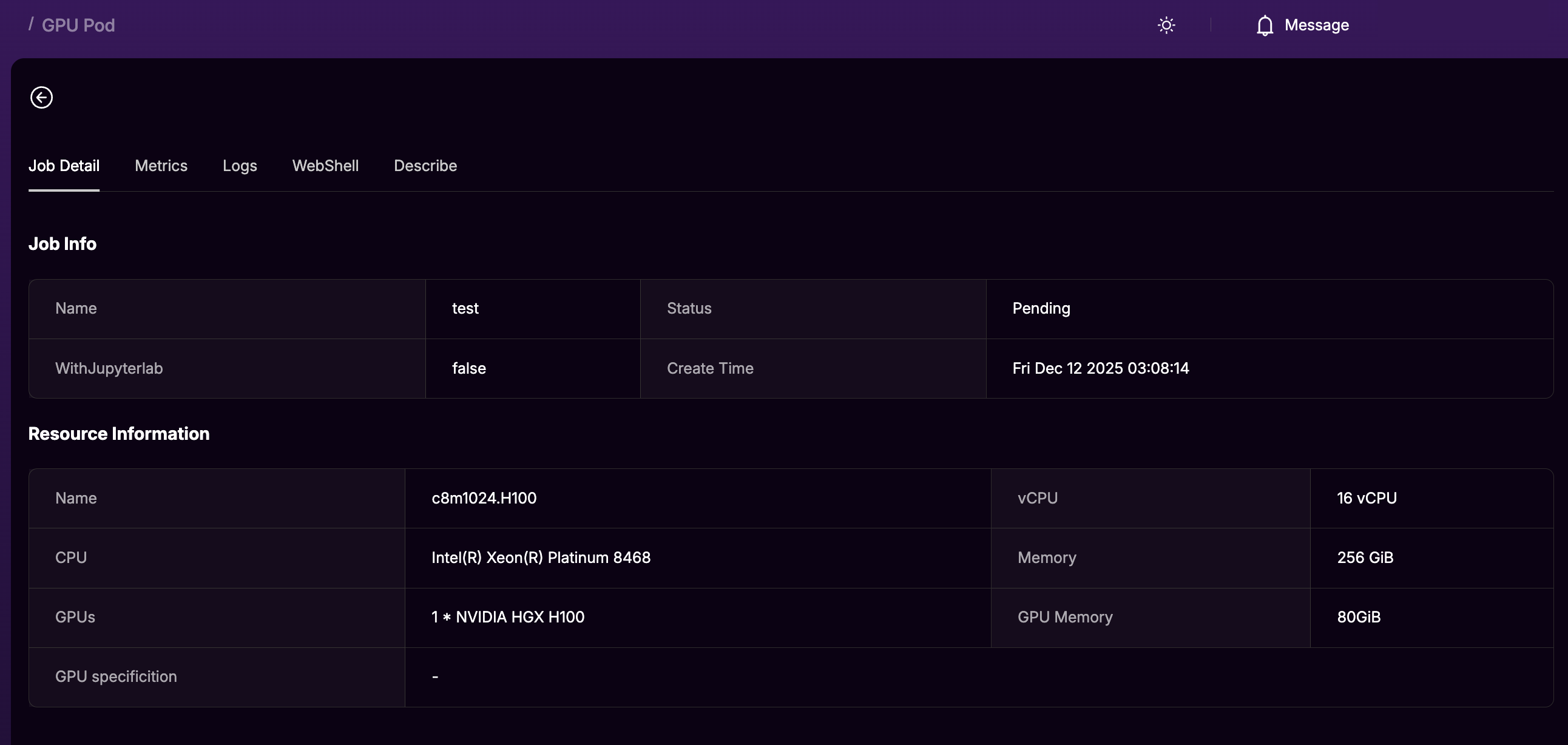This screenshot has height=745, width=1568.
Task: Click the back arrow to return
Action: (x=41, y=98)
